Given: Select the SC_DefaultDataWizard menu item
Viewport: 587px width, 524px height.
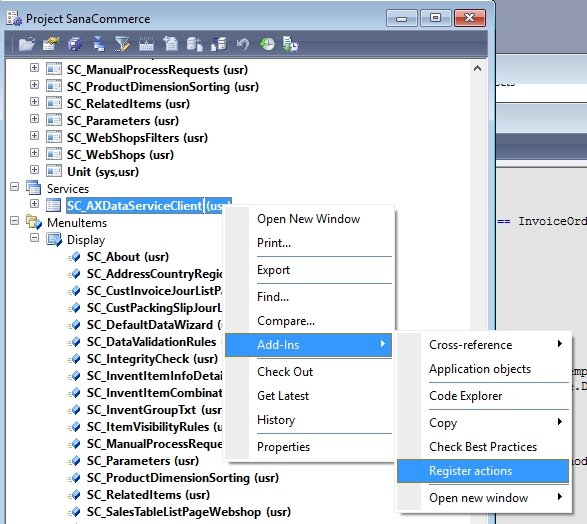Looking at the screenshot, I should click(x=154, y=325).
